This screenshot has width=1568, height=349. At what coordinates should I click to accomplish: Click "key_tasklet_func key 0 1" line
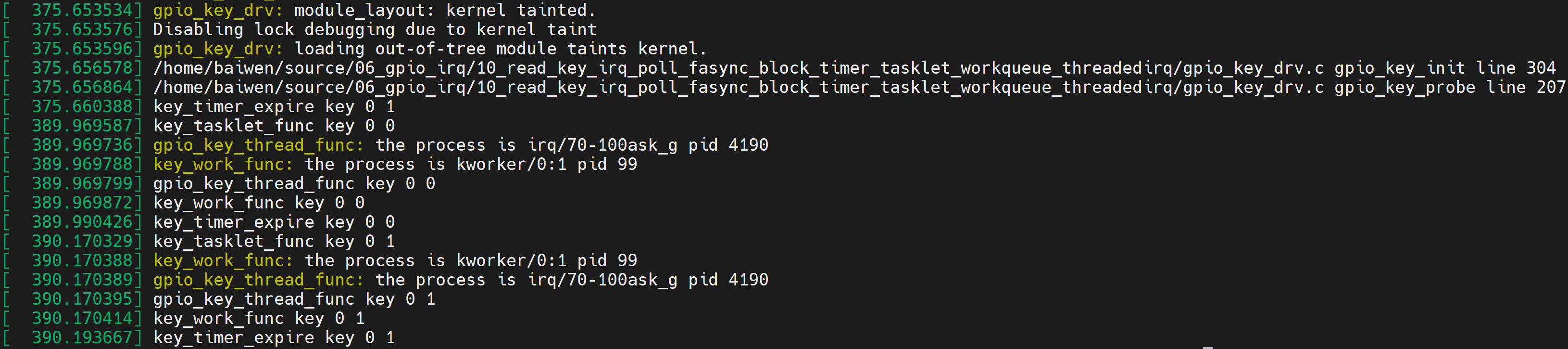(274, 242)
